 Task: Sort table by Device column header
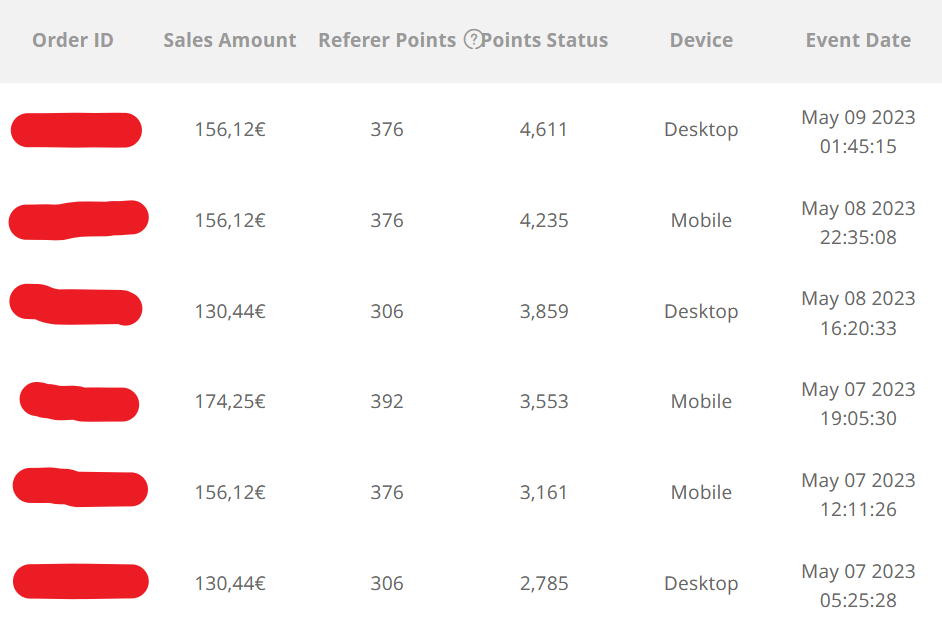pos(701,40)
